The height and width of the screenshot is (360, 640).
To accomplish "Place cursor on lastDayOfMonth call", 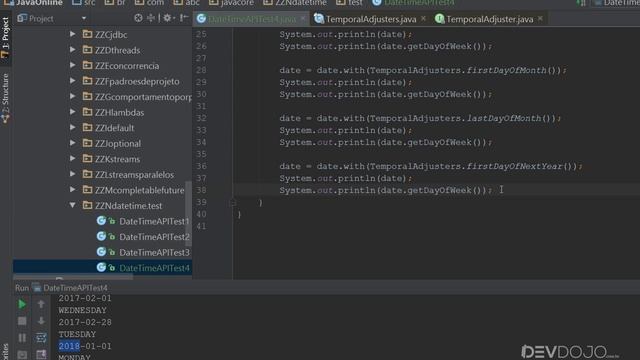I will [504, 118].
